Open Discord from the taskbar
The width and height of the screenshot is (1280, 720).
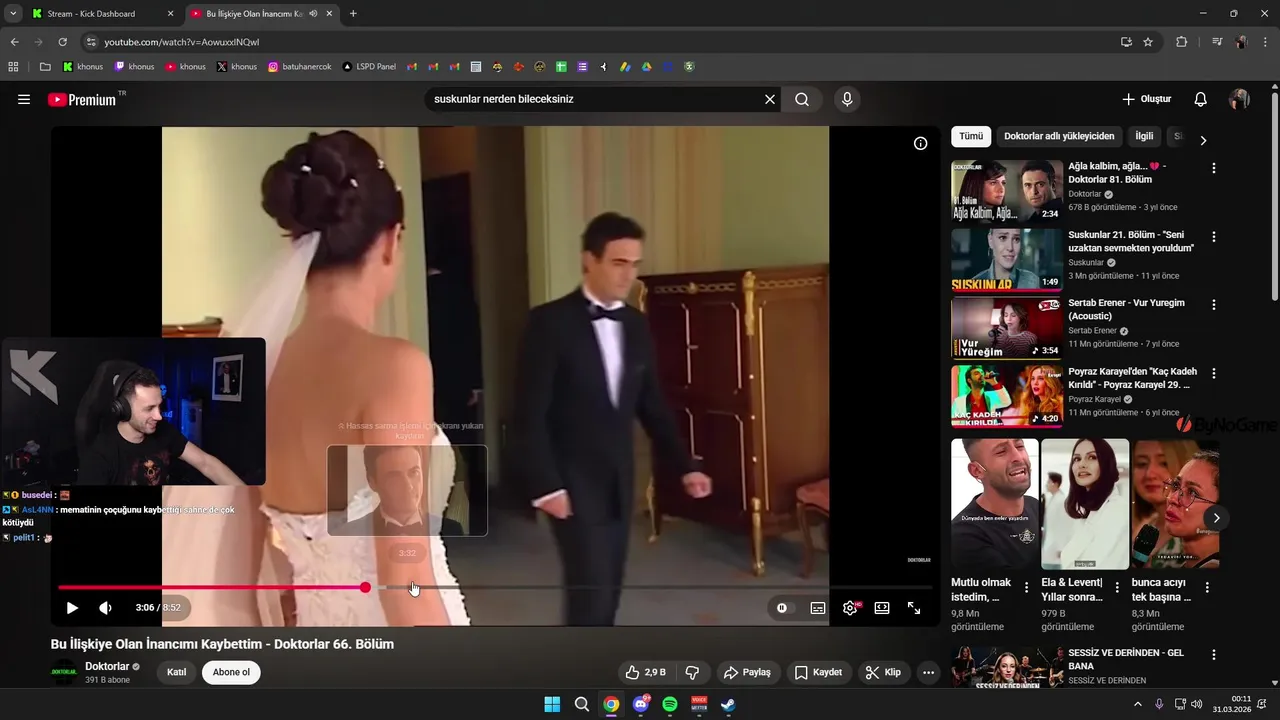click(x=641, y=704)
